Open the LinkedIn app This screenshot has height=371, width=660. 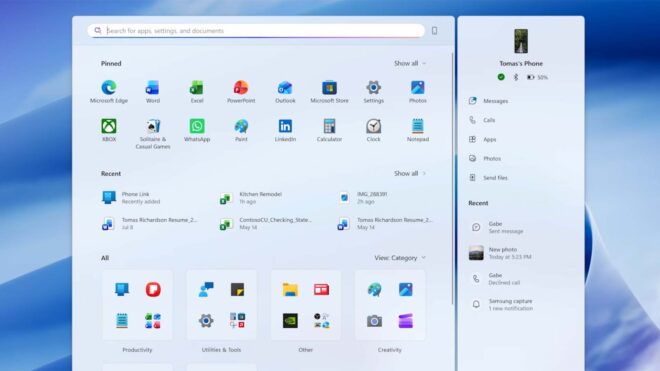click(285, 130)
